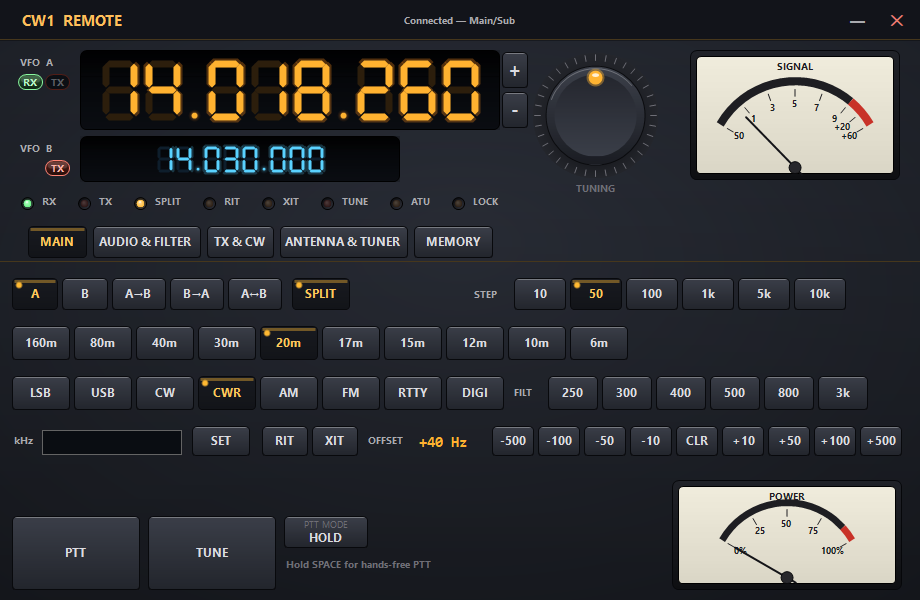Select VFO A
The height and width of the screenshot is (600, 920).
[35, 294]
